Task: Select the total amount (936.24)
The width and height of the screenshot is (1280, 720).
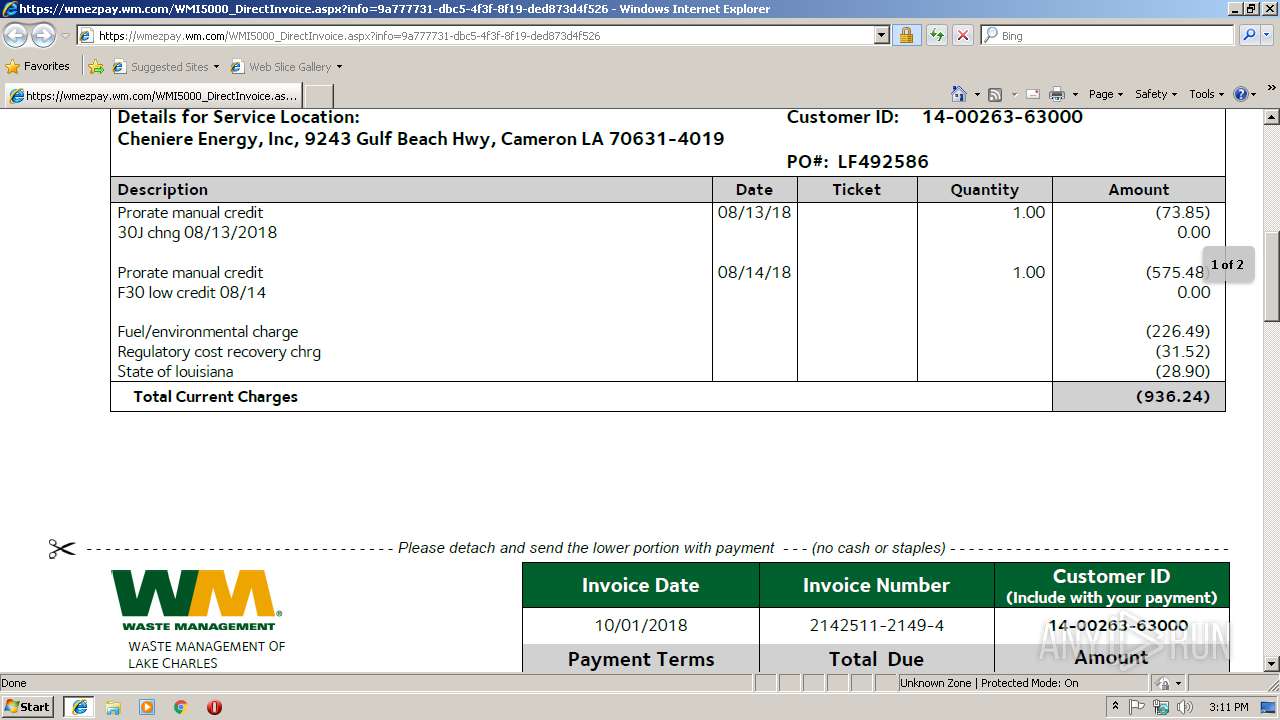Action: [x=1173, y=397]
